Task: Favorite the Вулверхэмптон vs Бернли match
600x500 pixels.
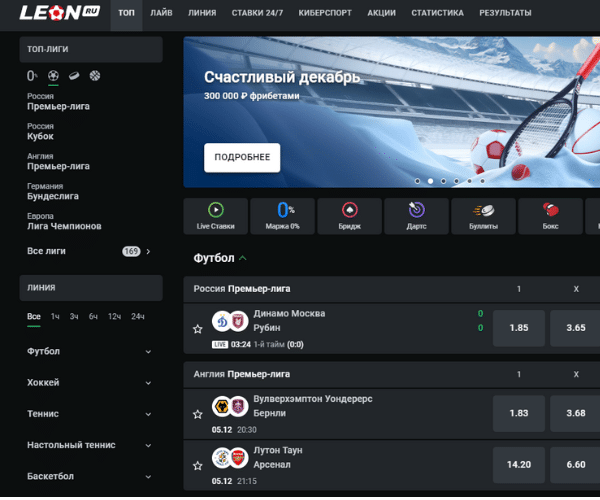Action: click(197, 414)
